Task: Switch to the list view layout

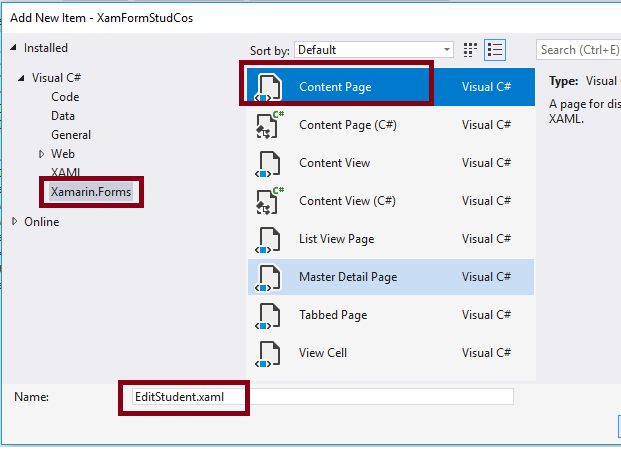Action: [x=495, y=49]
